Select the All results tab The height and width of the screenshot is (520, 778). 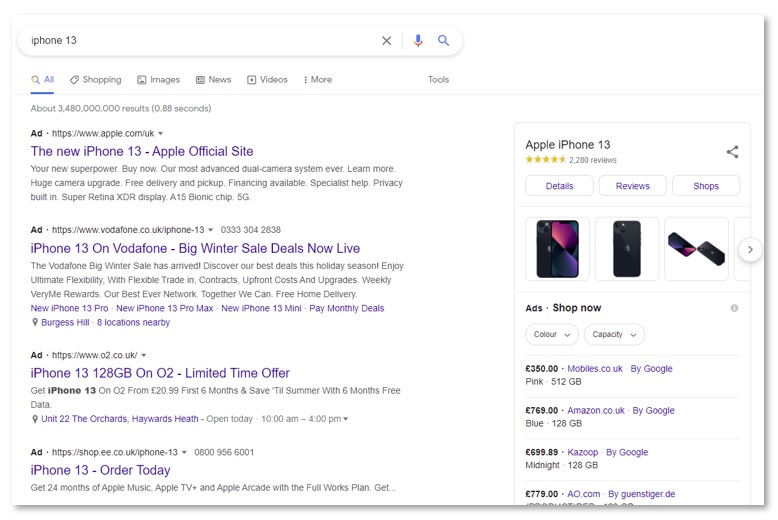pyautogui.click(x=43, y=79)
